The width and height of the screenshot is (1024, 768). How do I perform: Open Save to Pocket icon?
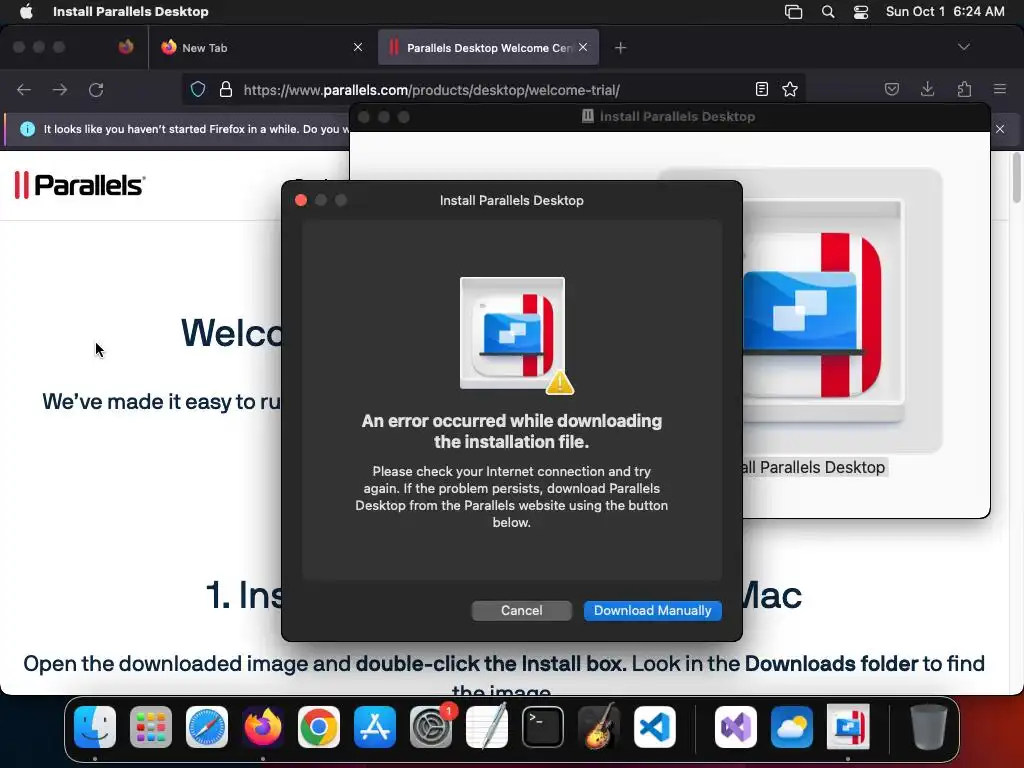coord(891,89)
